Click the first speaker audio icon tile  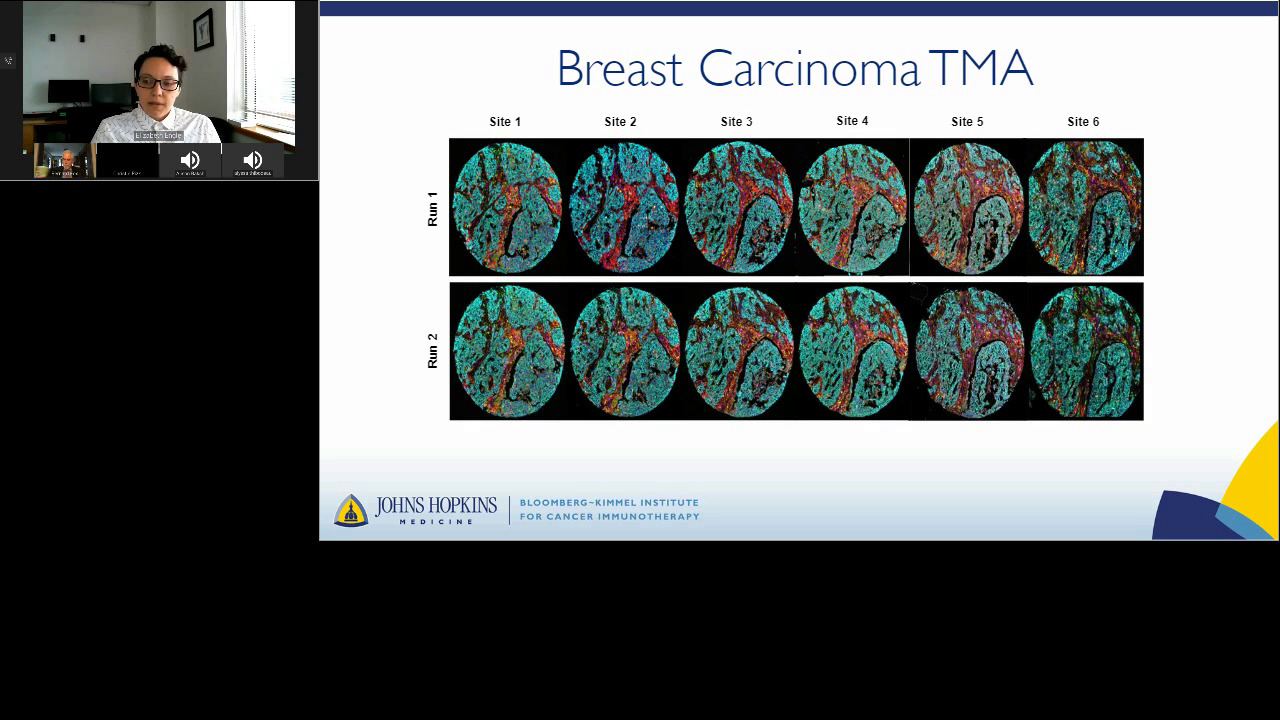(x=190, y=161)
